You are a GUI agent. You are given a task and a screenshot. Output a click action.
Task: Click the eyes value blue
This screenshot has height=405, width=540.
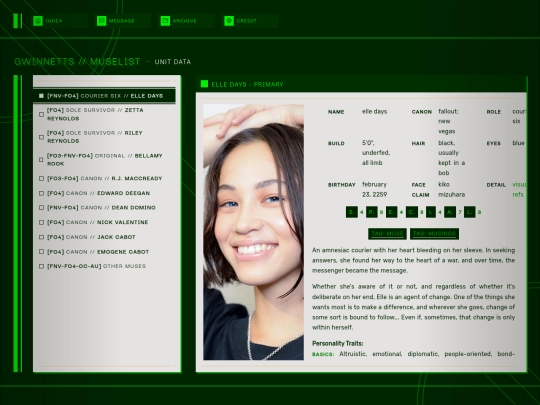point(518,143)
